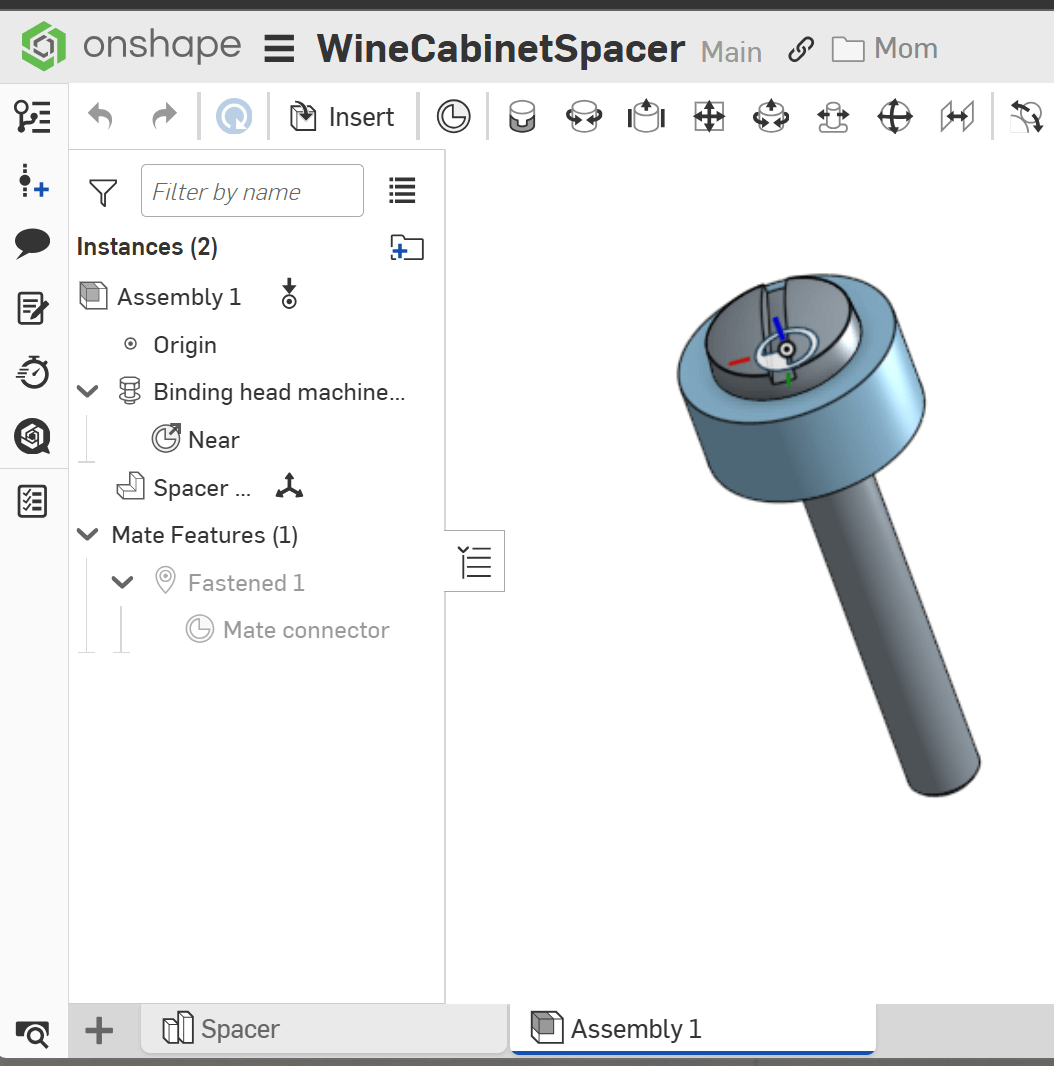Image resolution: width=1054 pixels, height=1066 pixels.
Task: Select the Spacer instance in the tree
Action: point(201,488)
